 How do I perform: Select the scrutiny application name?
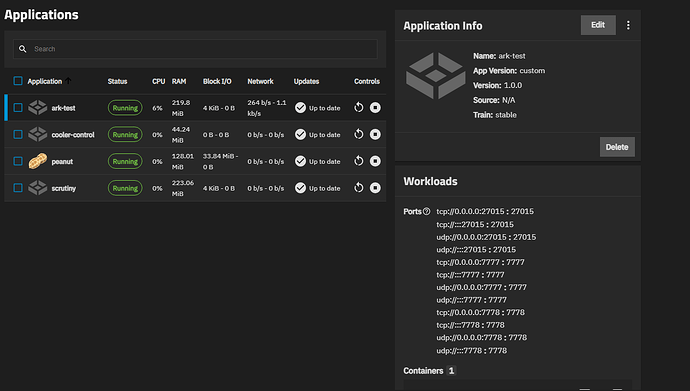pyautogui.click(x=64, y=189)
